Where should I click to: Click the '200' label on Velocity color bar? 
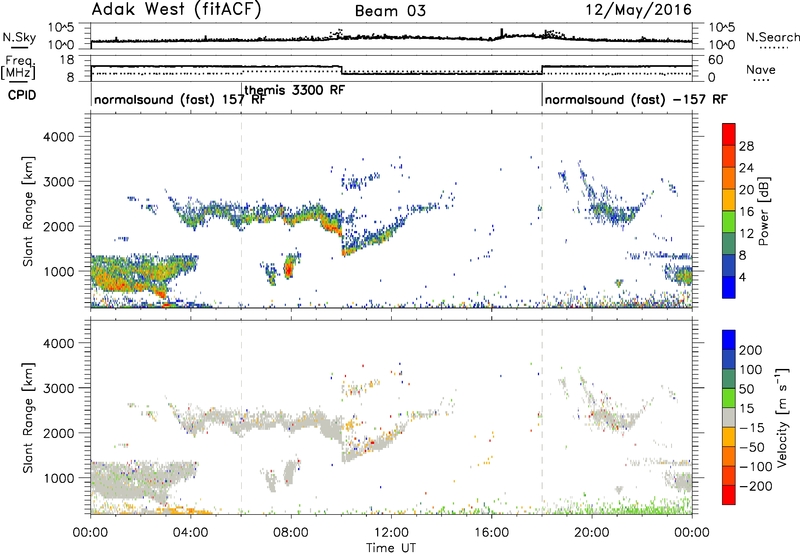coord(751,350)
